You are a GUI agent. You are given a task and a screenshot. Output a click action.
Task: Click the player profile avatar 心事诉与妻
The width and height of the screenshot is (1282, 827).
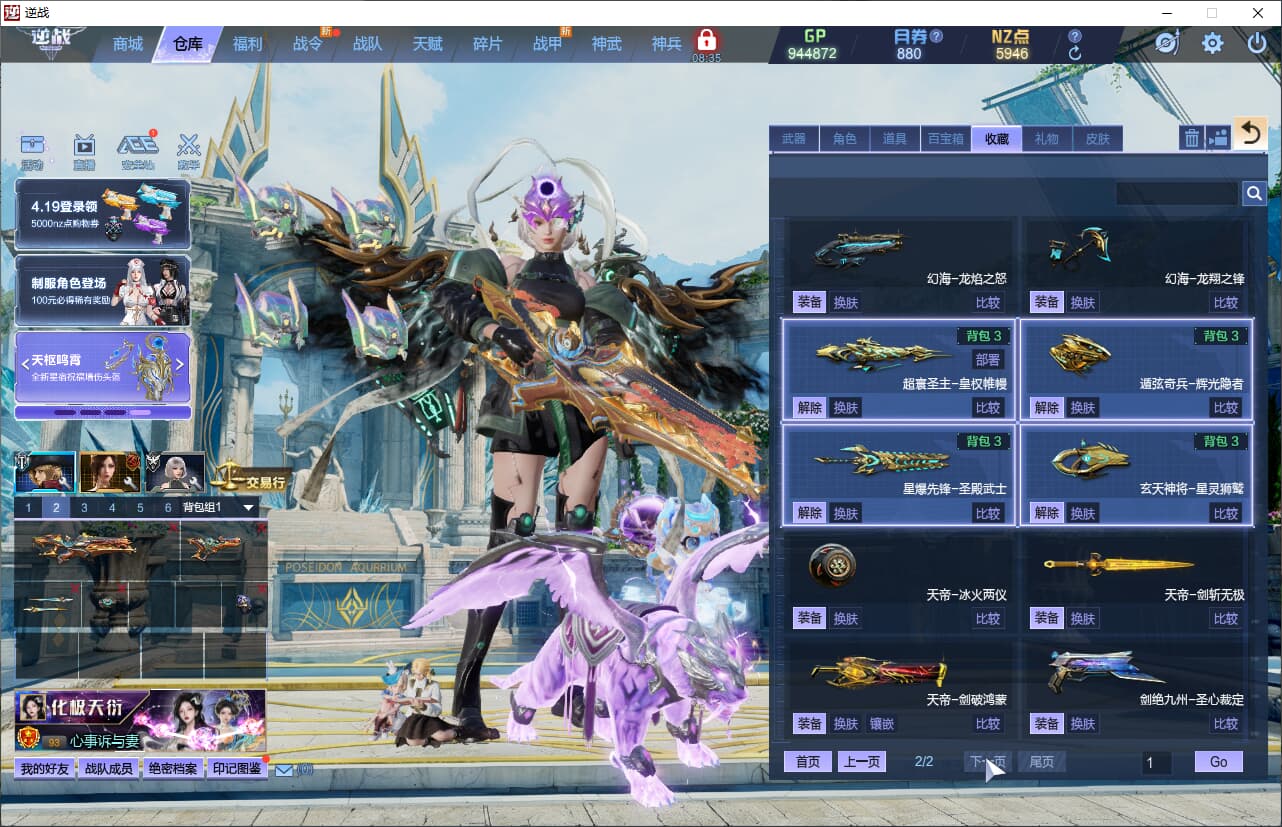click(32, 707)
